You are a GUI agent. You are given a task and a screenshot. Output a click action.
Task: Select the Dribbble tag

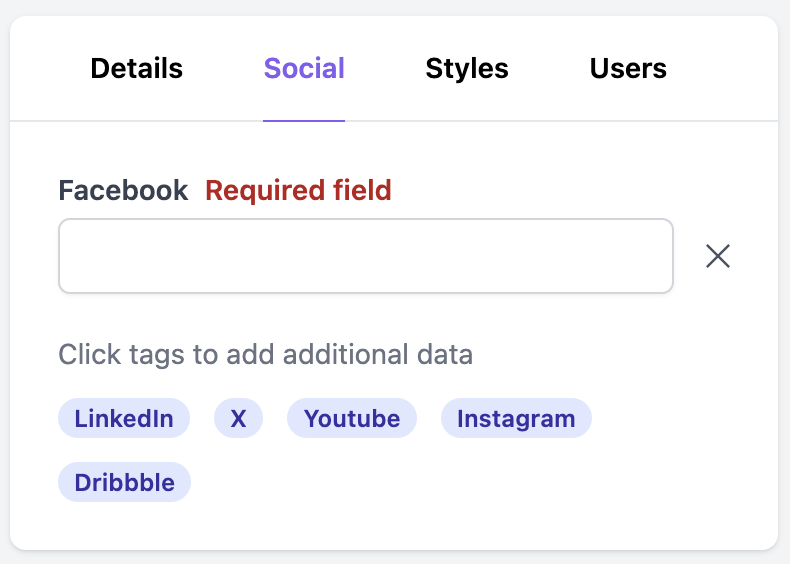[124, 483]
